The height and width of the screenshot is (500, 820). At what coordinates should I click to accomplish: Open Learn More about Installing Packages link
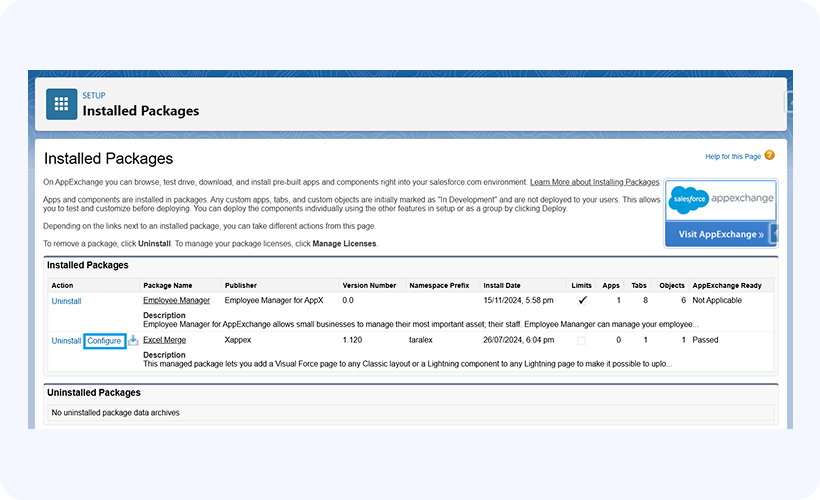coord(594,182)
